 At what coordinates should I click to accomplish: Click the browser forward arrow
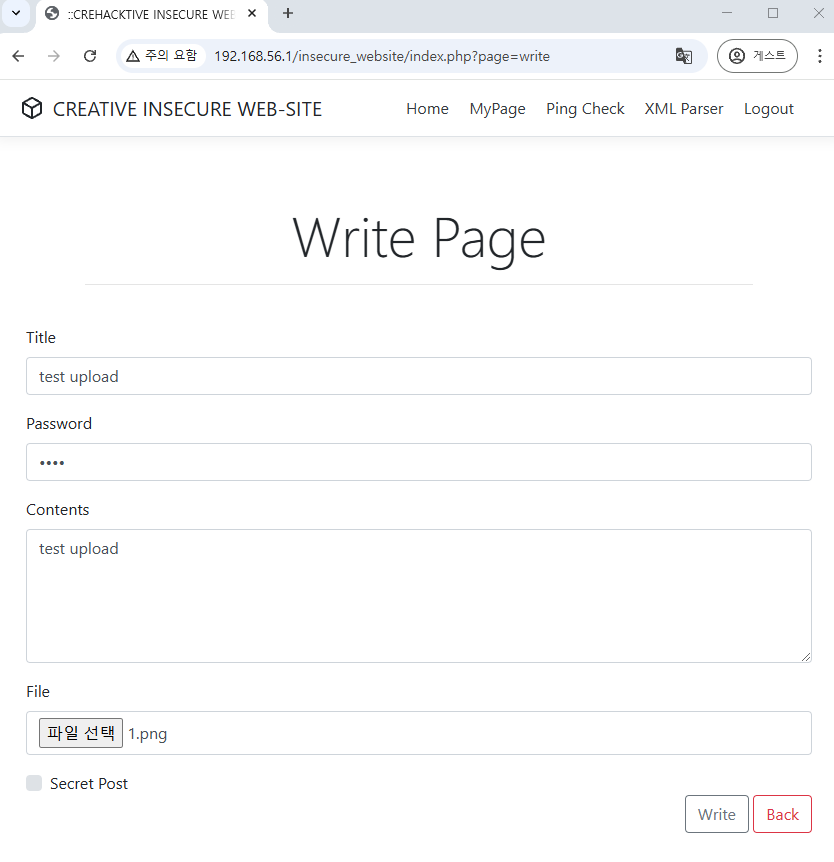click(53, 56)
